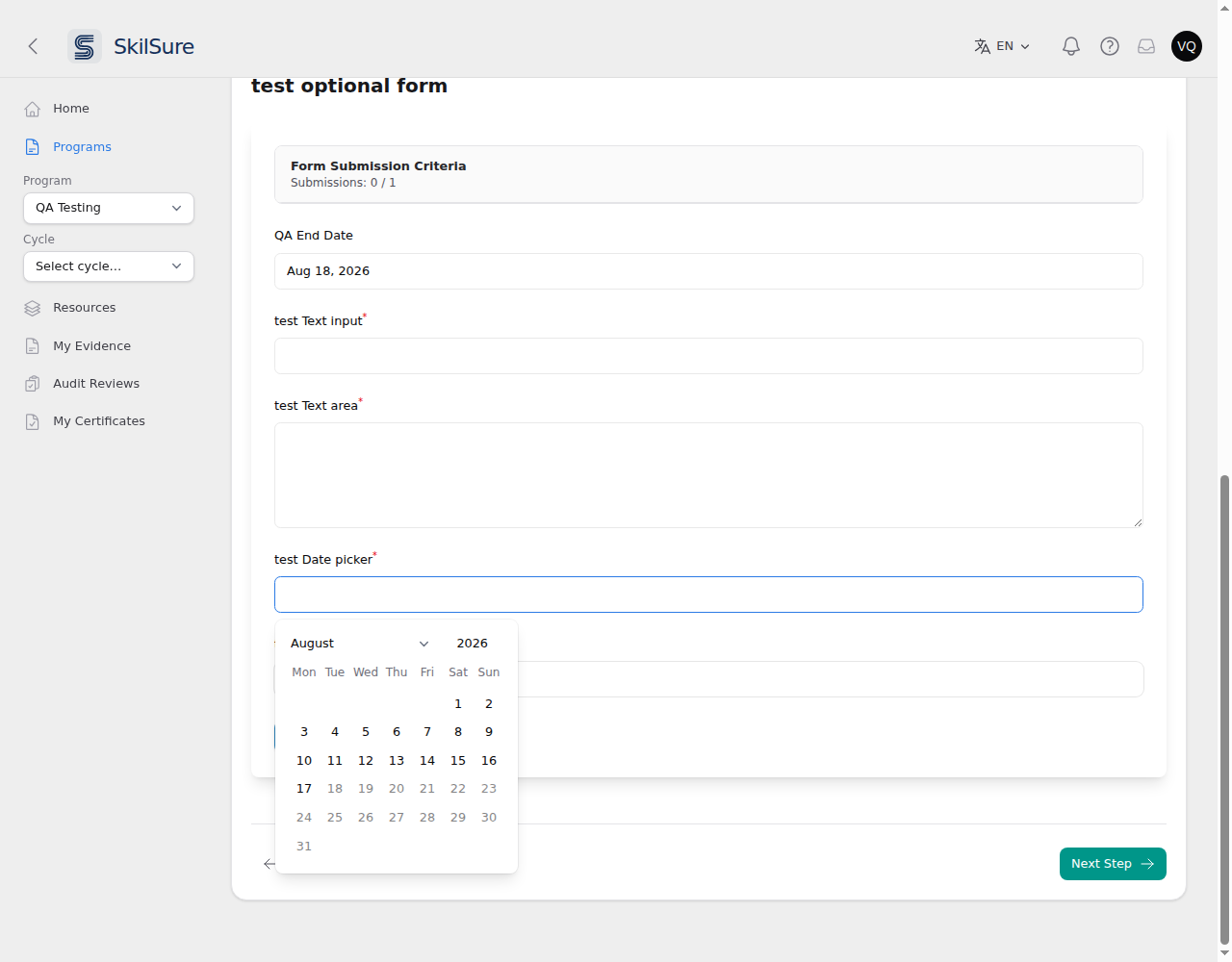
Task: Click the QA End Date field
Action: pos(708,271)
